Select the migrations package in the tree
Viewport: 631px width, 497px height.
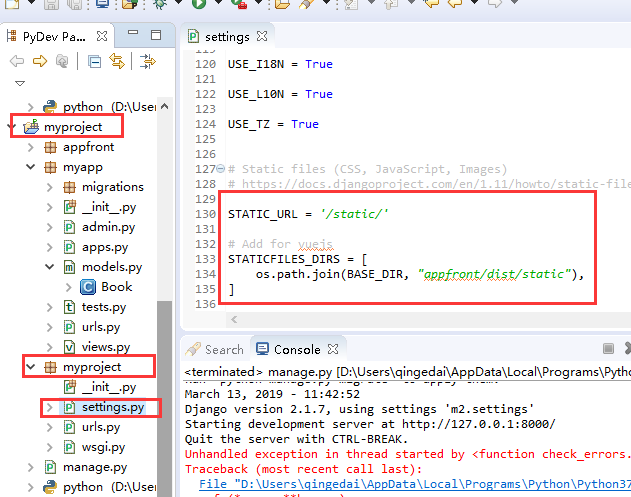(113, 187)
